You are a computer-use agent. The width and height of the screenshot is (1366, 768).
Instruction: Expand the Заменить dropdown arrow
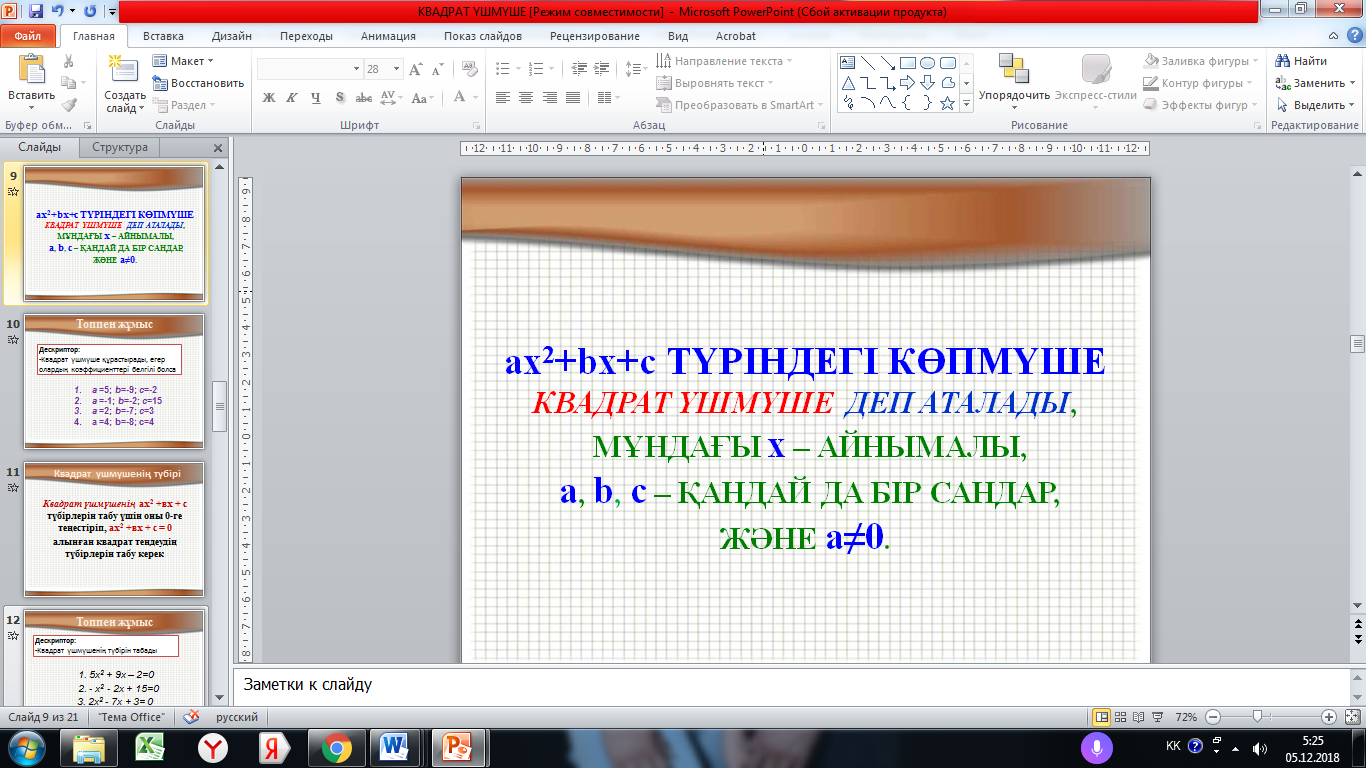[1352, 83]
